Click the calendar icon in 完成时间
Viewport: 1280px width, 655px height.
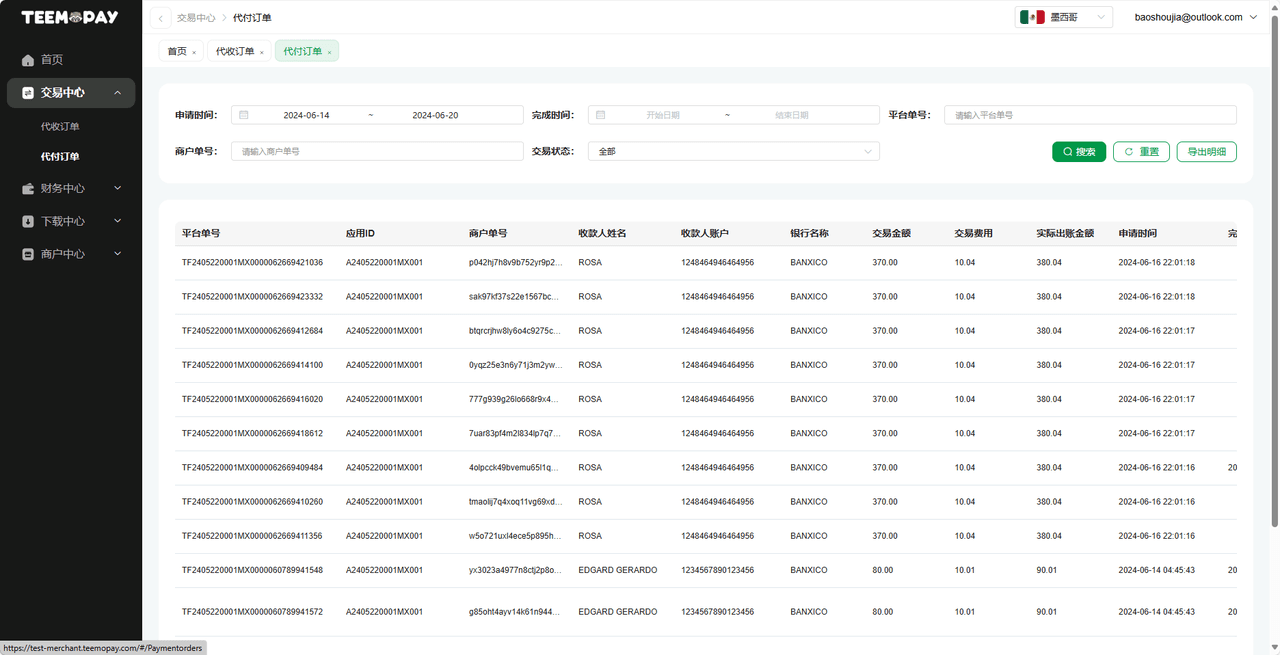(601, 115)
